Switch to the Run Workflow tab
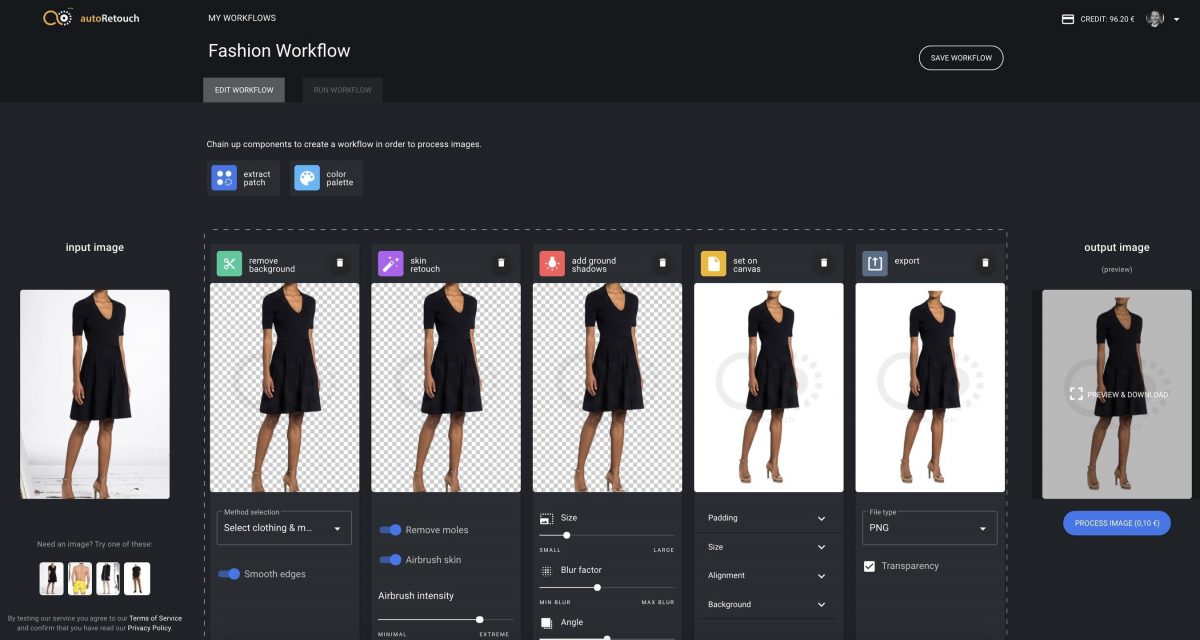1200x640 pixels. [343, 90]
